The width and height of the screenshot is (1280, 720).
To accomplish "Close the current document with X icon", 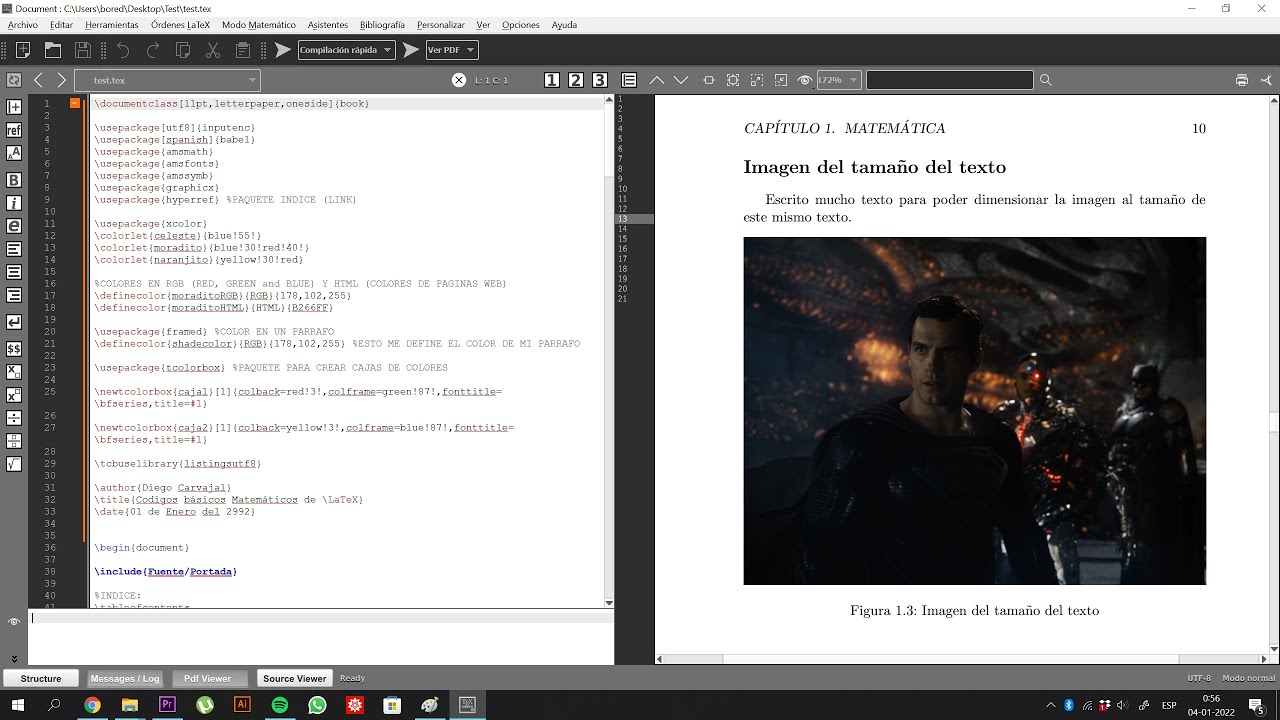I will pyautogui.click(x=459, y=80).
